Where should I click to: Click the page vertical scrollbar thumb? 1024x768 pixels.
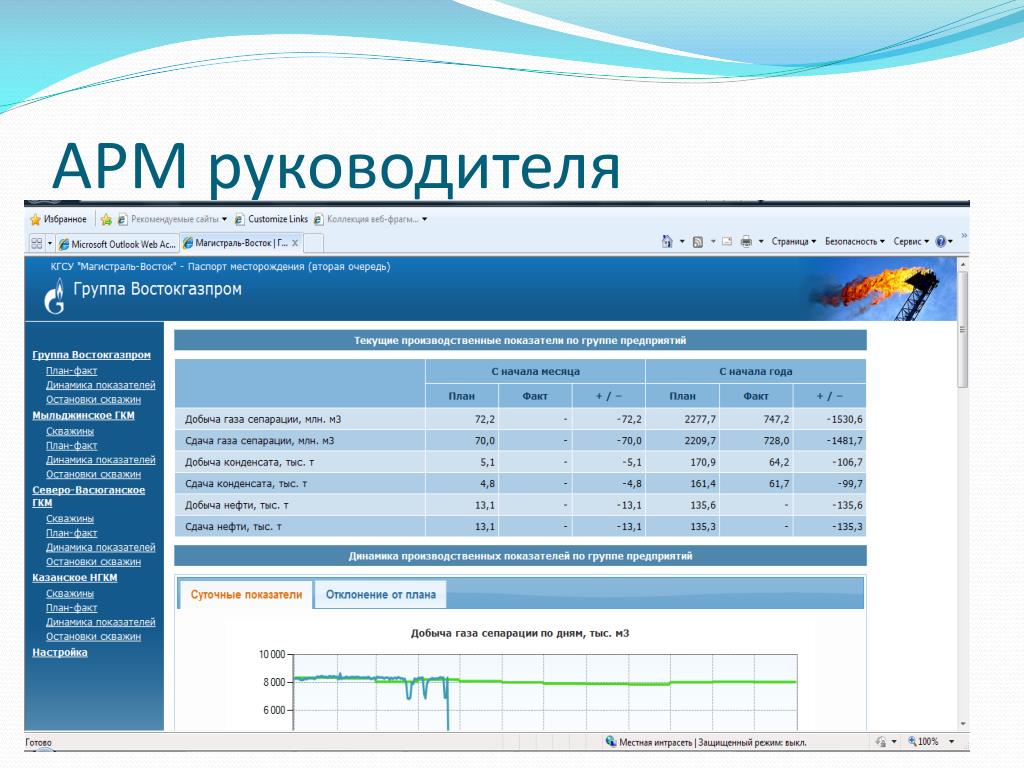[963, 330]
